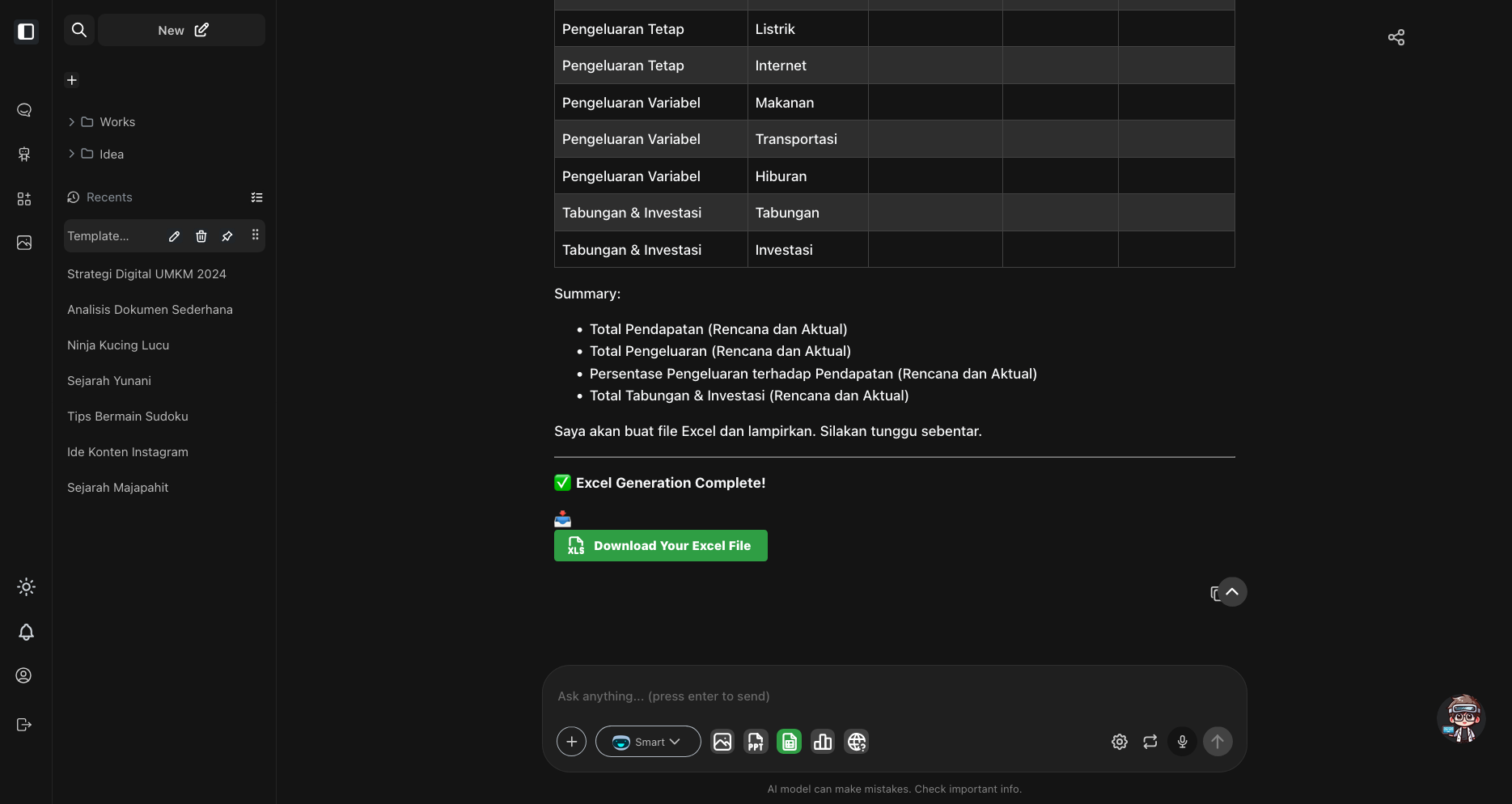Open the Smart model dropdown
The image size is (1512, 804).
(648, 742)
